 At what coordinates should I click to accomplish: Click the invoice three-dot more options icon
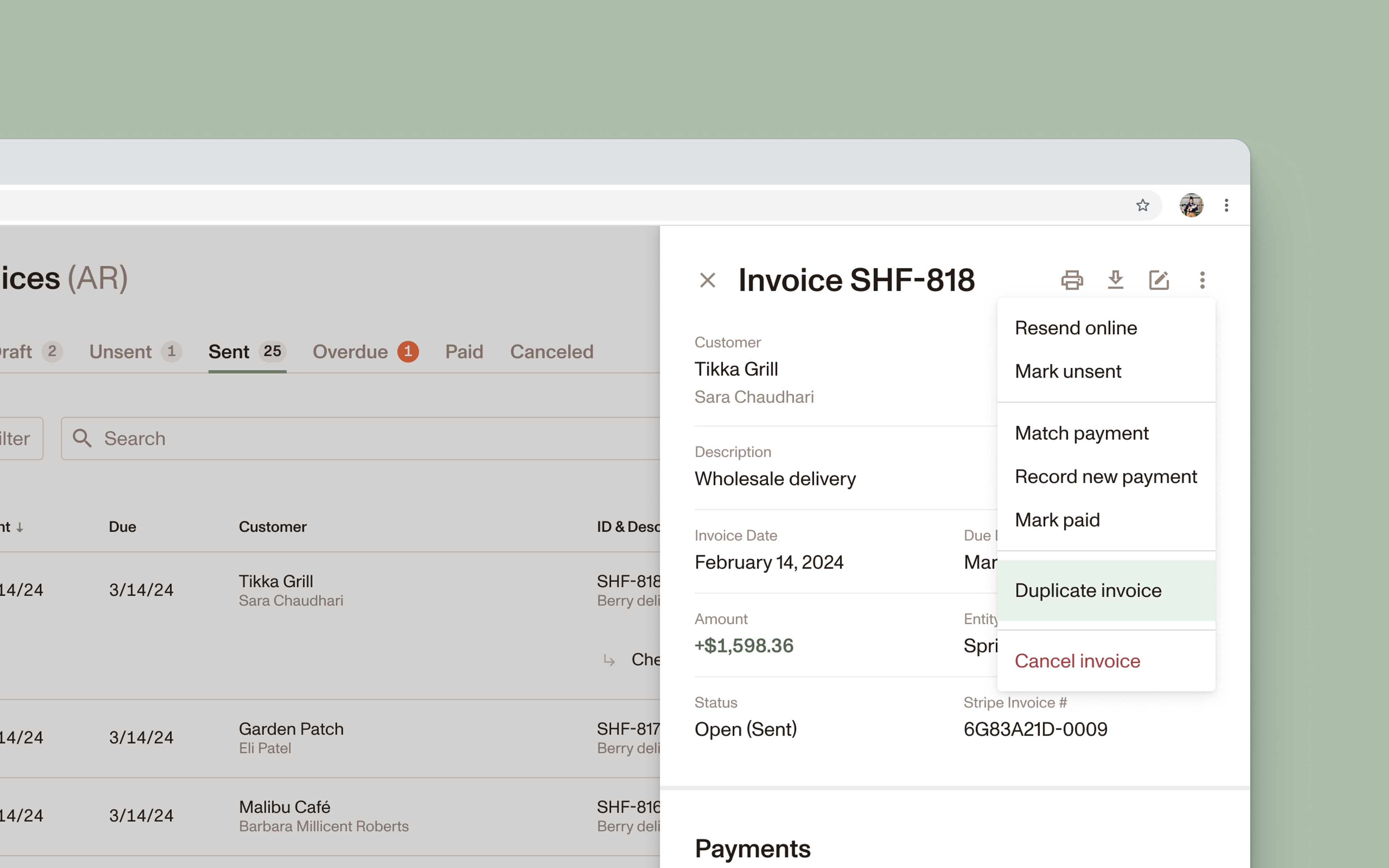(x=1202, y=280)
